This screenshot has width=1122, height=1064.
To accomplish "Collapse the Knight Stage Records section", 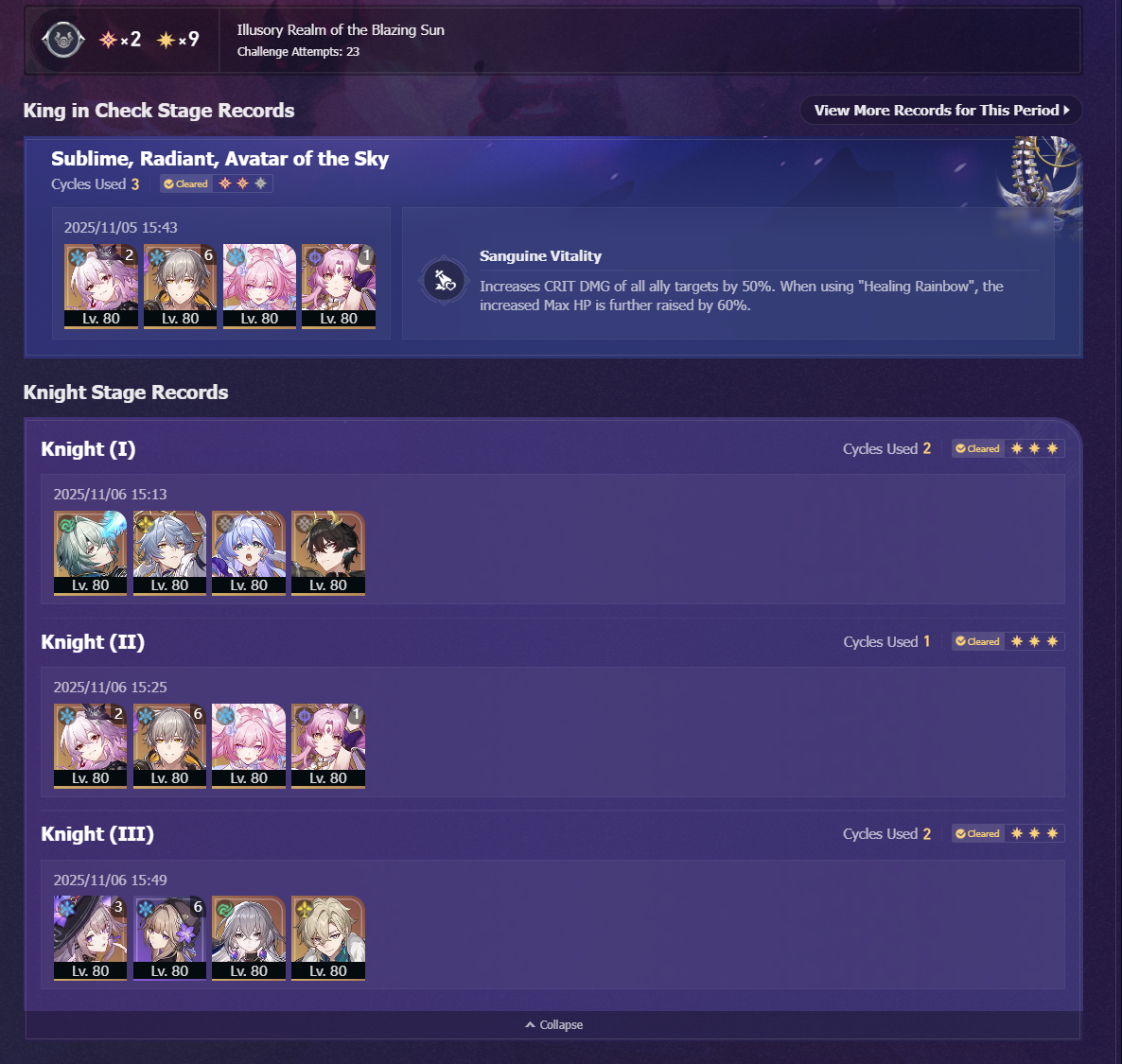I will [553, 1024].
